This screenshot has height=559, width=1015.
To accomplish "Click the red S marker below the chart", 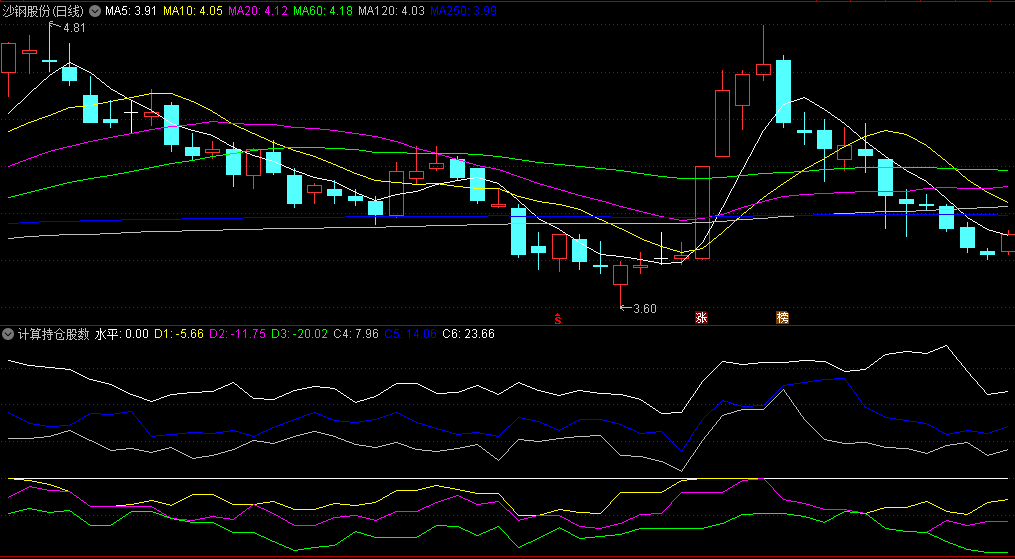I will (x=557, y=318).
